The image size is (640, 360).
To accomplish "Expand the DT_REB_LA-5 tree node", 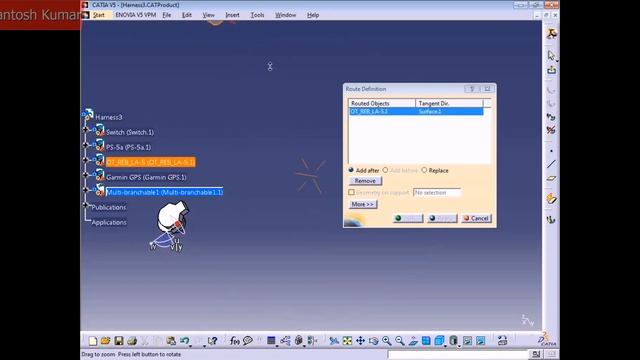I will pyautogui.click(x=85, y=160).
